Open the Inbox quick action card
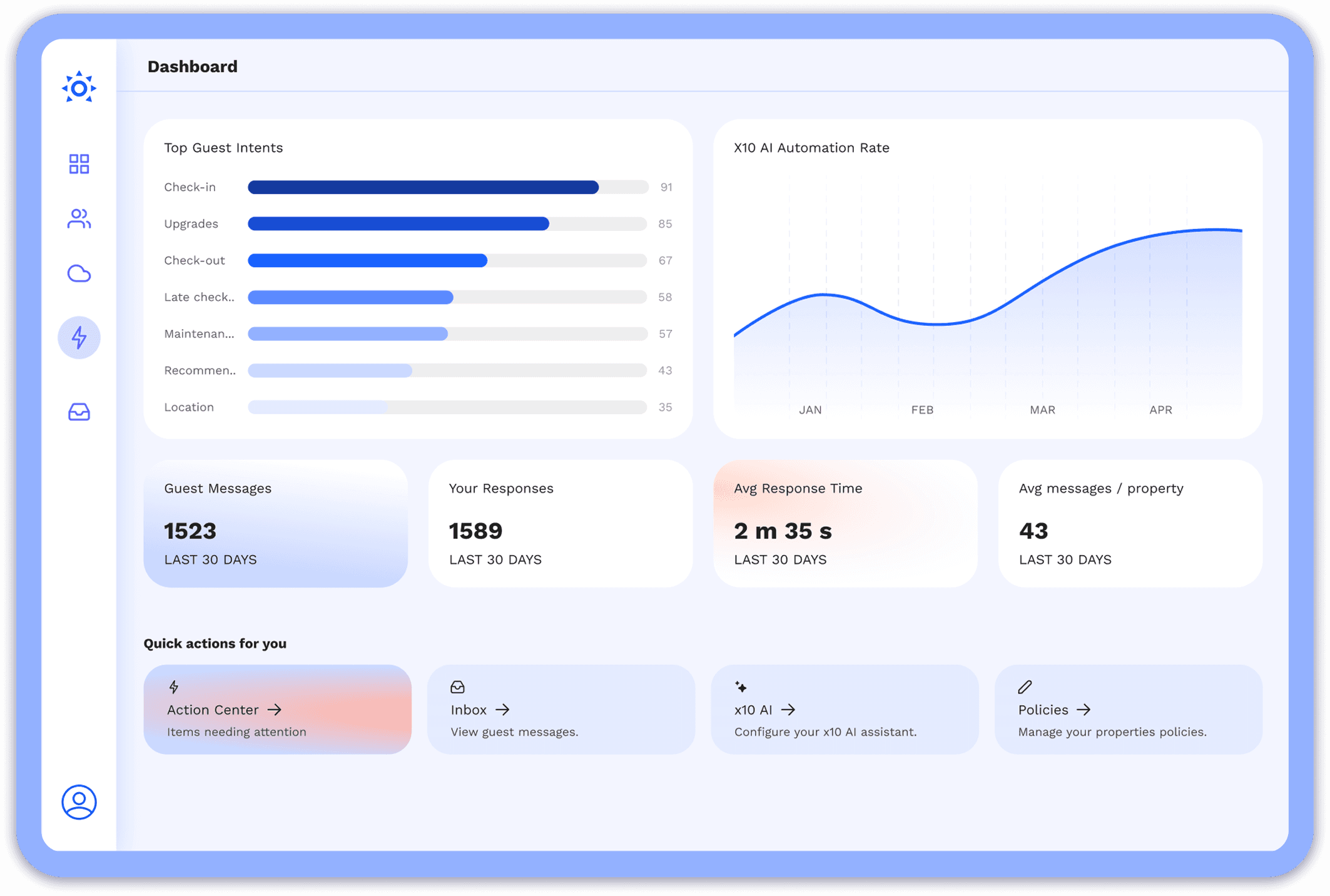This screenshot has width=1330, height=896. 561,710
